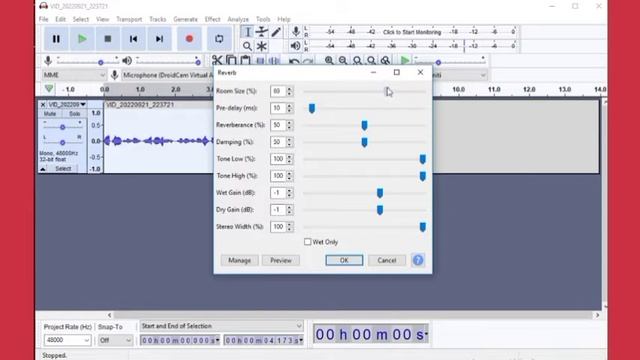This screenshot has width=640, height=360.
Task: Click to Start Monitoring on record meter
Action: tap(412, 32)
